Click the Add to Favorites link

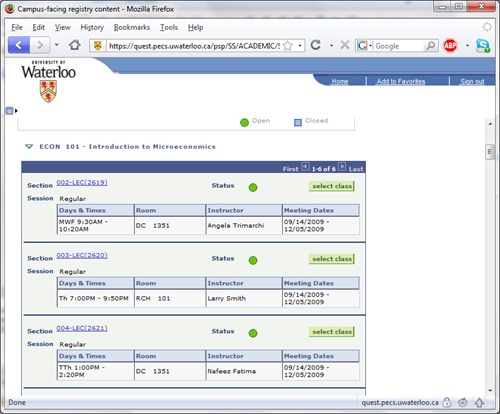(401, 81)
